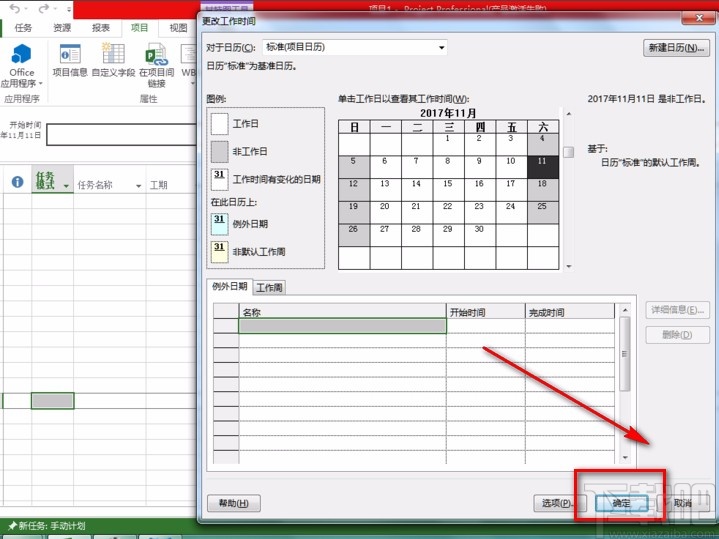Open Project Information (项目信息) icon

click(x=70, y=54)
